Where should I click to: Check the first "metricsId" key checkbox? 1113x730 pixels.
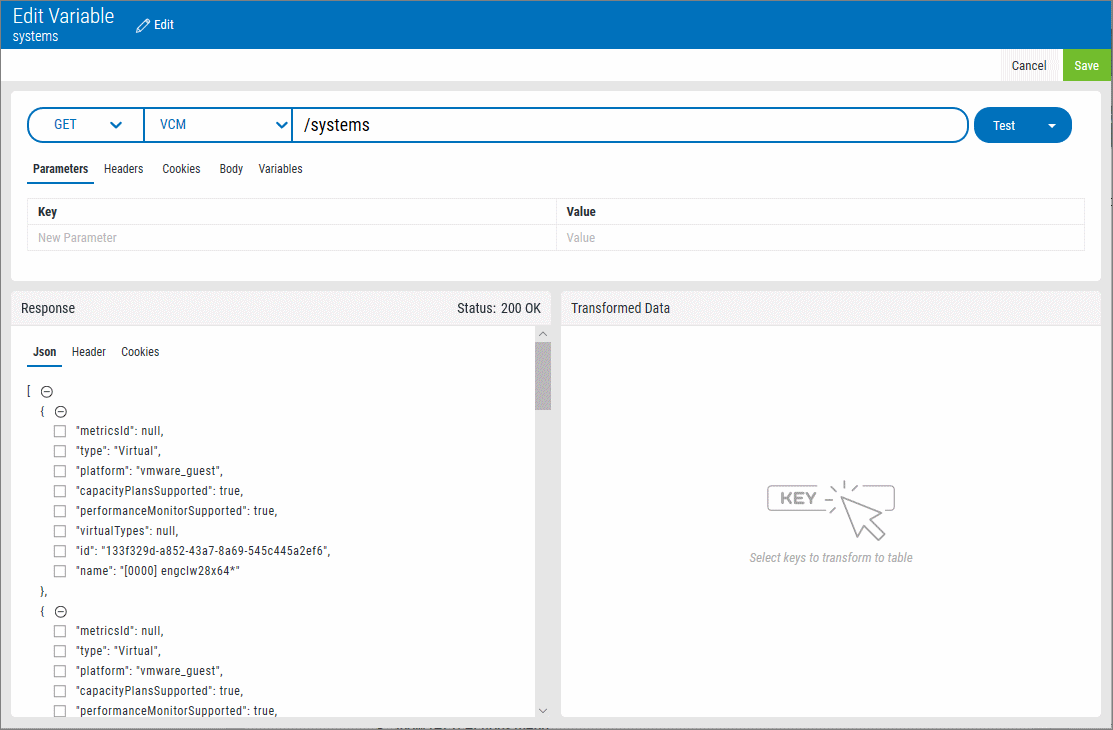tap(60, 431)
